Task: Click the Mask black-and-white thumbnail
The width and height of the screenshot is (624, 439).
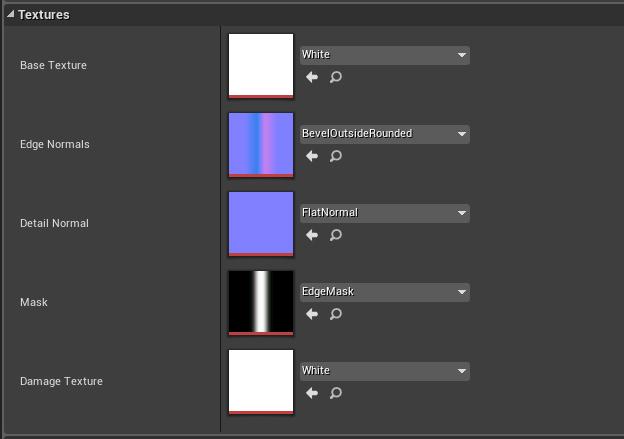Action: tap(261, 302)
